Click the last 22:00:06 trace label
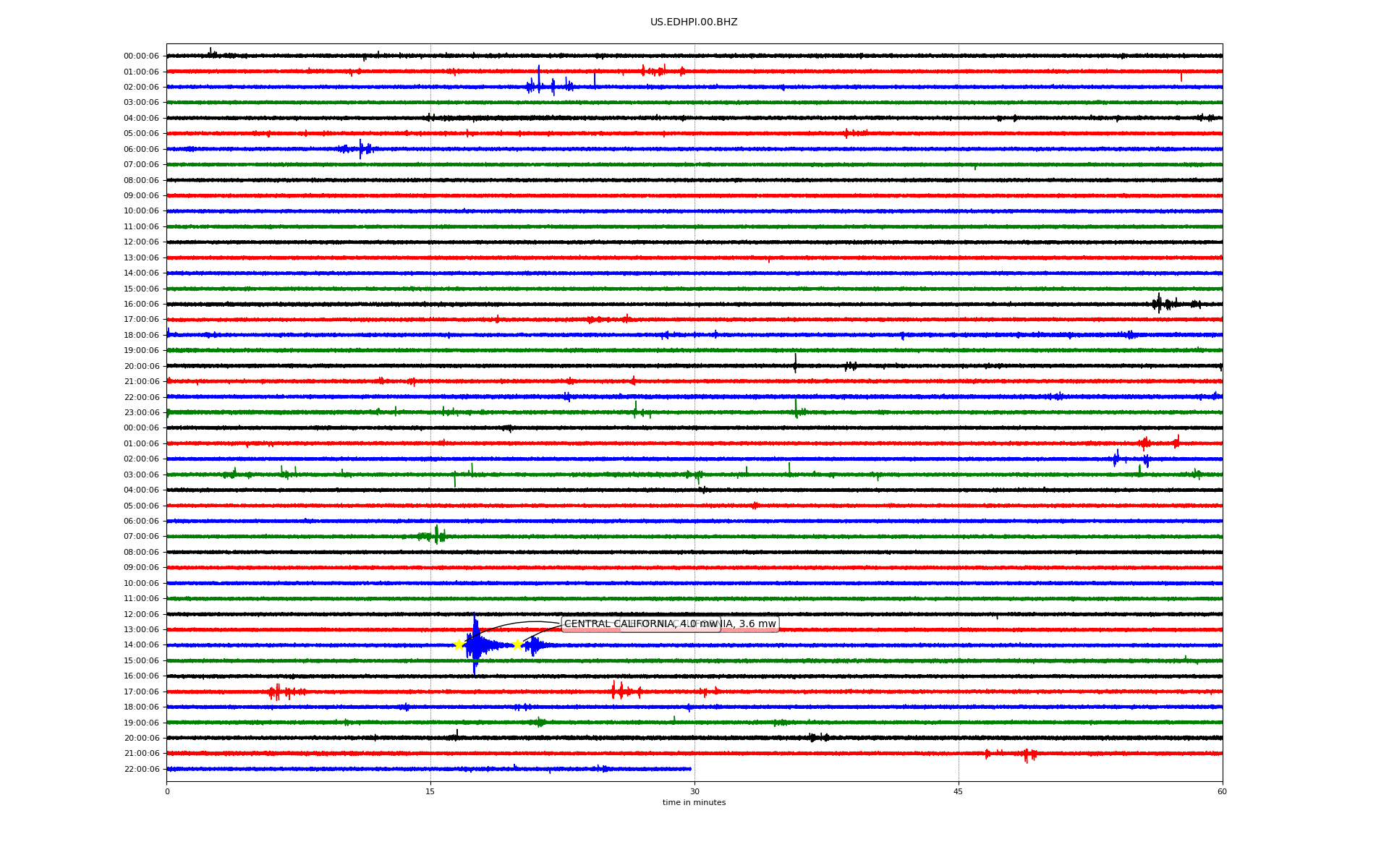 pyautogui.click(x=141, y=769)
